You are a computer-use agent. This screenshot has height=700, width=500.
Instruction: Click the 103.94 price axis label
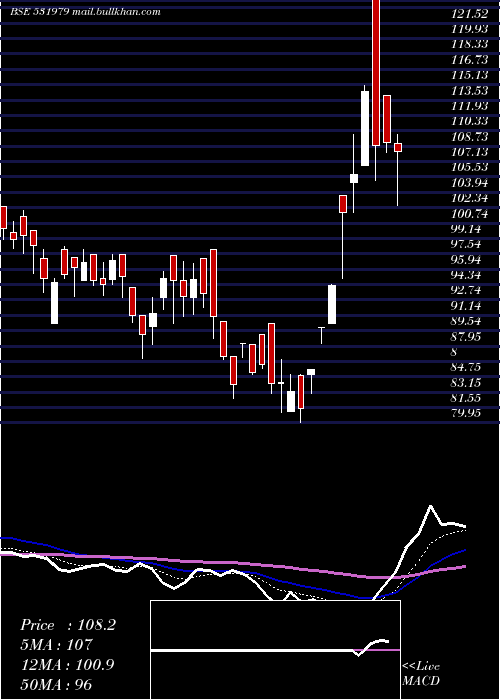pyautogui.click(x=470, y=183)
